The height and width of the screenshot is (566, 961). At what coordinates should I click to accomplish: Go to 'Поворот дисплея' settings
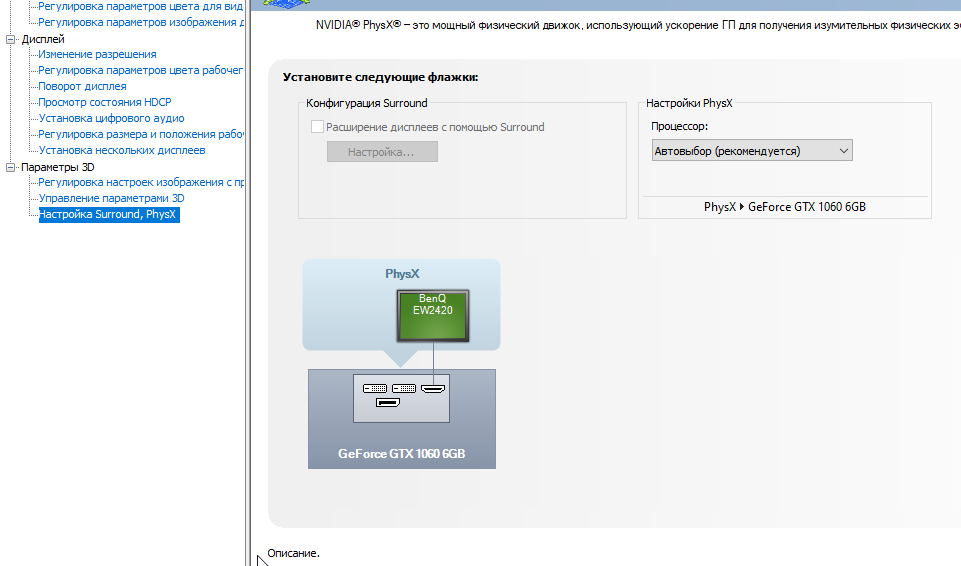tap(82, 86)
